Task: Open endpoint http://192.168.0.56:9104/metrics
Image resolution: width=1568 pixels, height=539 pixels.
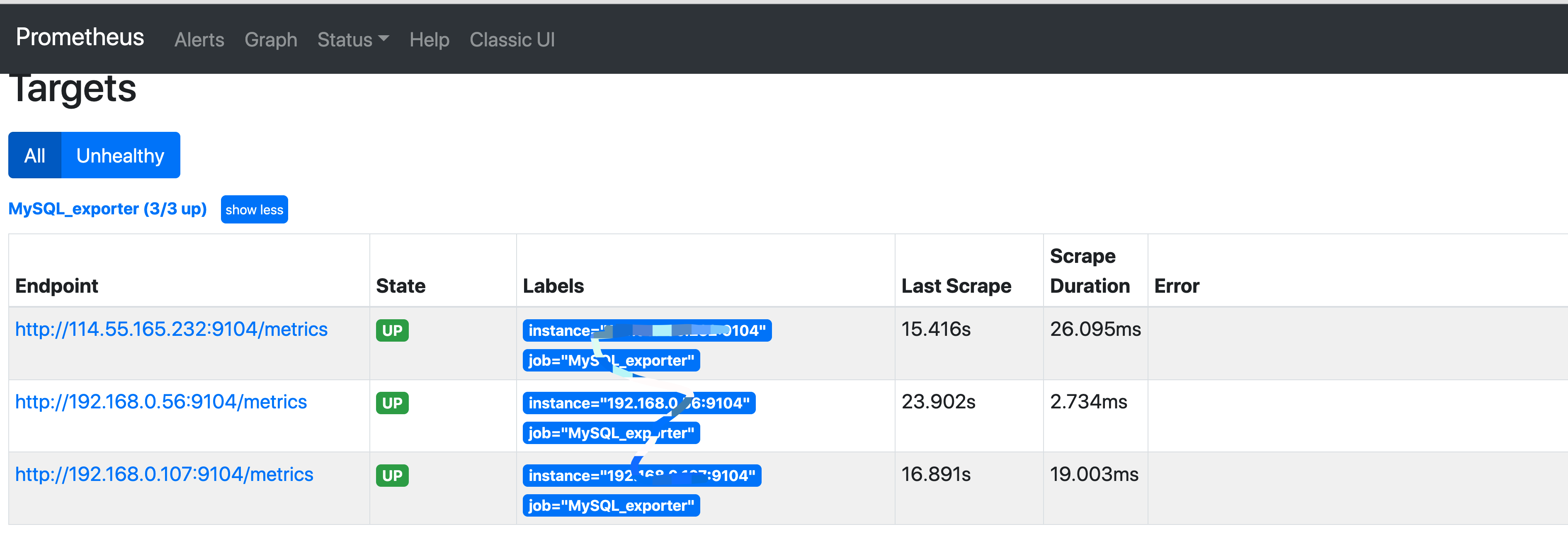Action: pyautogui.click(x=161, y=402)
